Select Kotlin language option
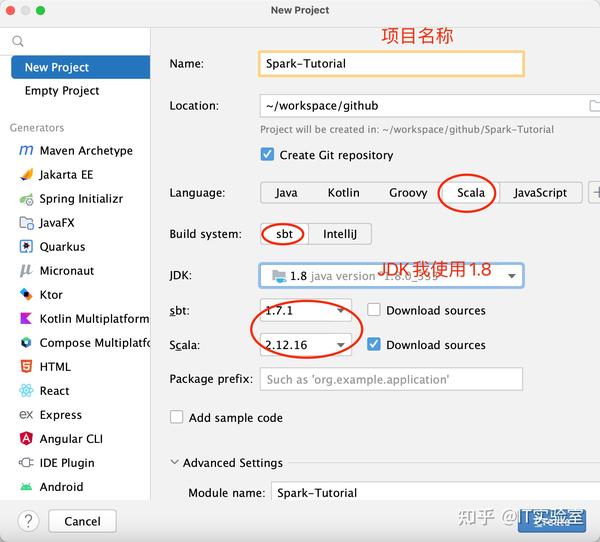Viewport: 600px width, 542px height. pyautogui.click(x=344, y=193)
